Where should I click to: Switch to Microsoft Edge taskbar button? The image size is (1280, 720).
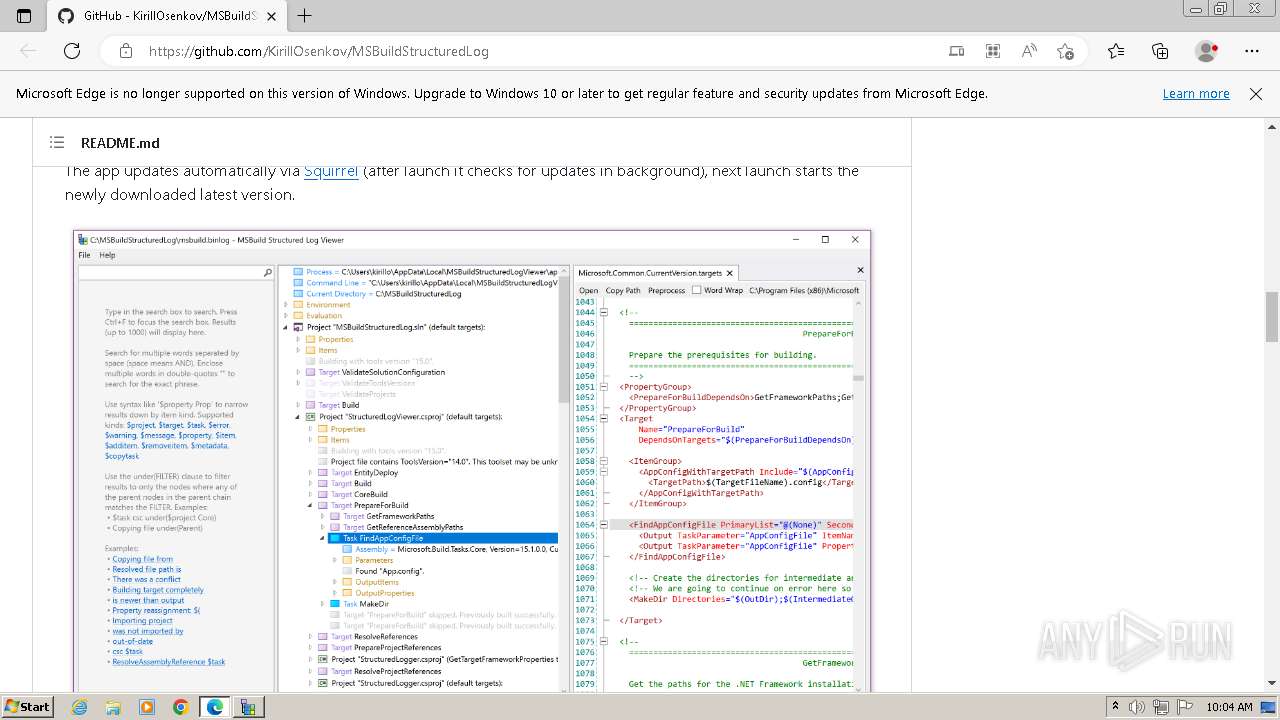[215, 707]
